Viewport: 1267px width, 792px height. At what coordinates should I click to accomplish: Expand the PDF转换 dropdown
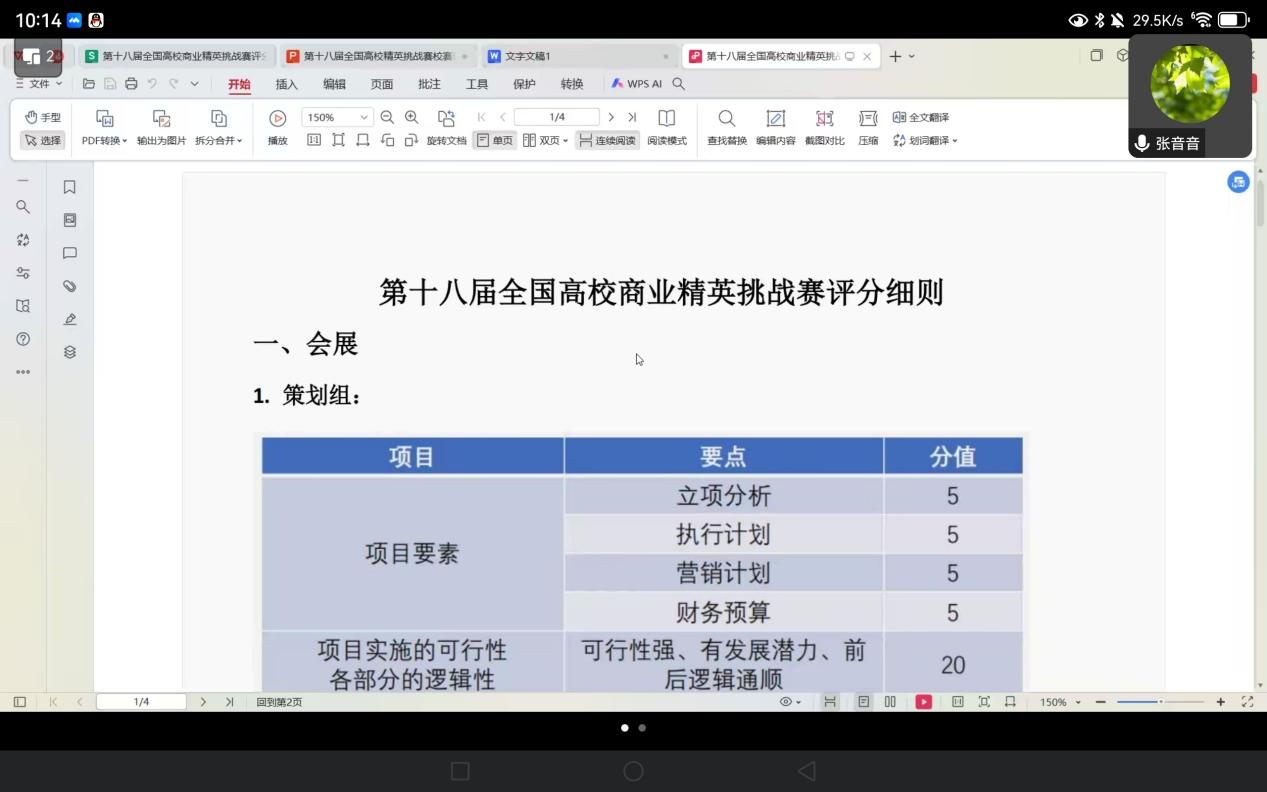point(104,141)
